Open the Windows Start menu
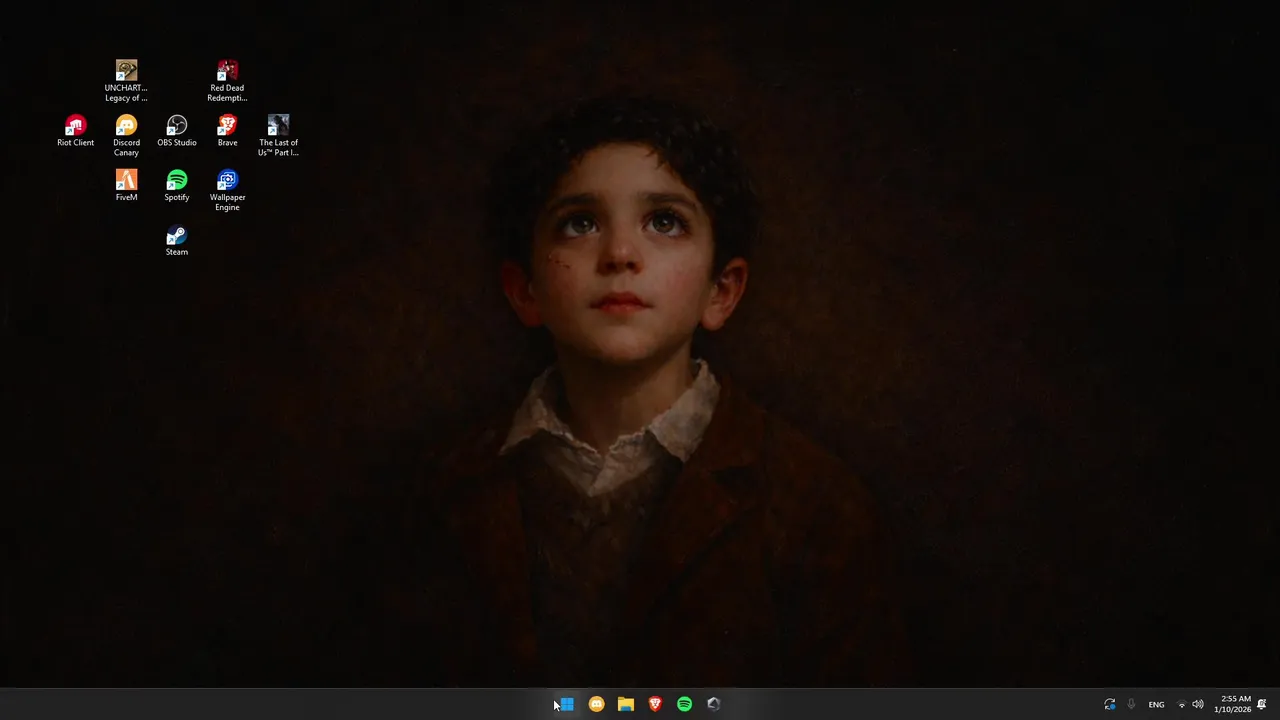The image size is (1280, 720). click(567, 704)
